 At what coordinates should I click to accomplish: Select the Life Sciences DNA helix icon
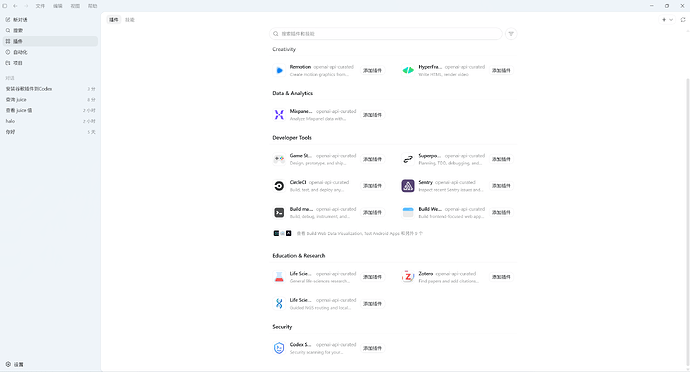coord(279,304)
